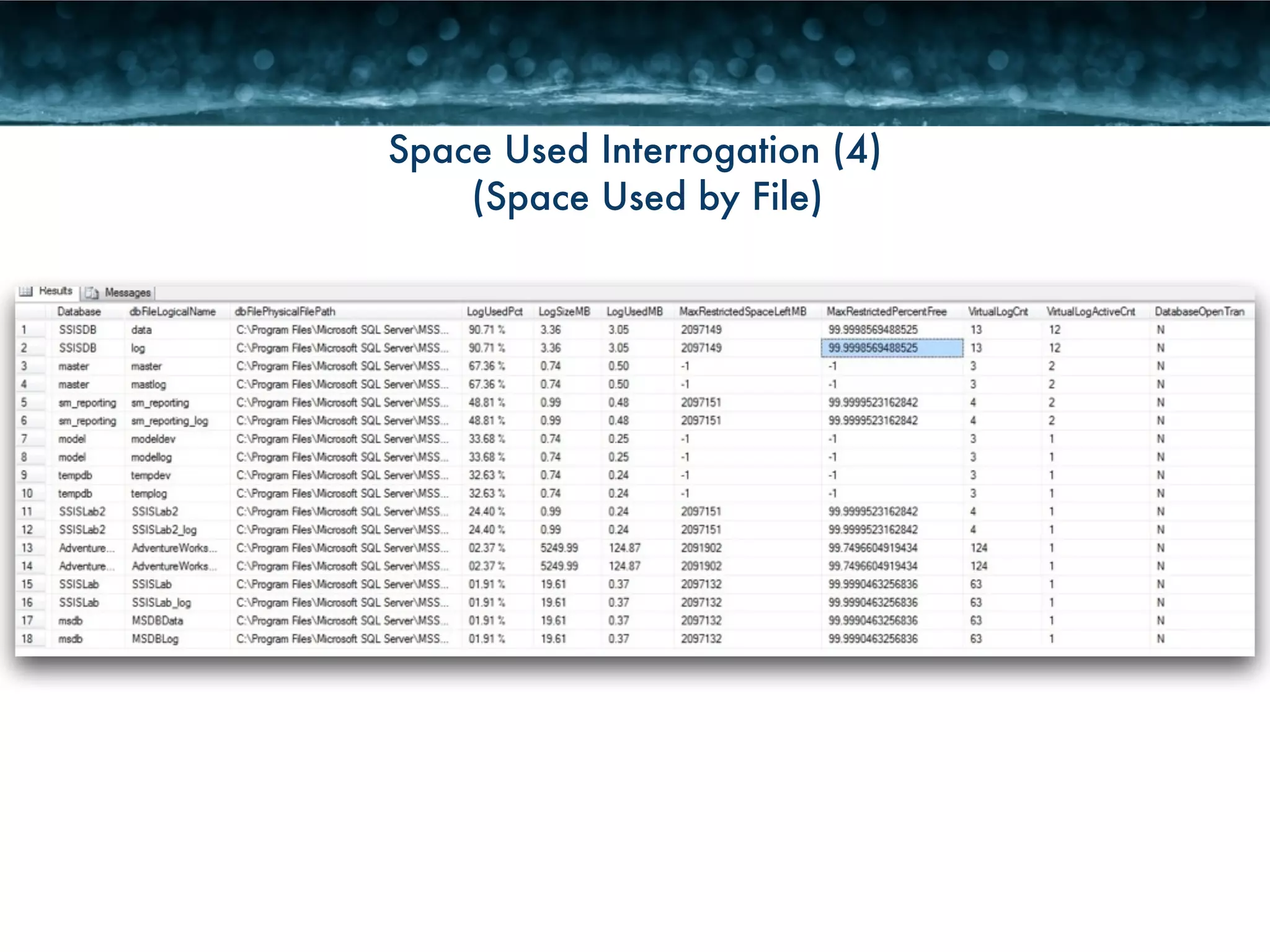Open the Results tab
This screenshot has height=952, width=1270.
[x=55, y=291]
